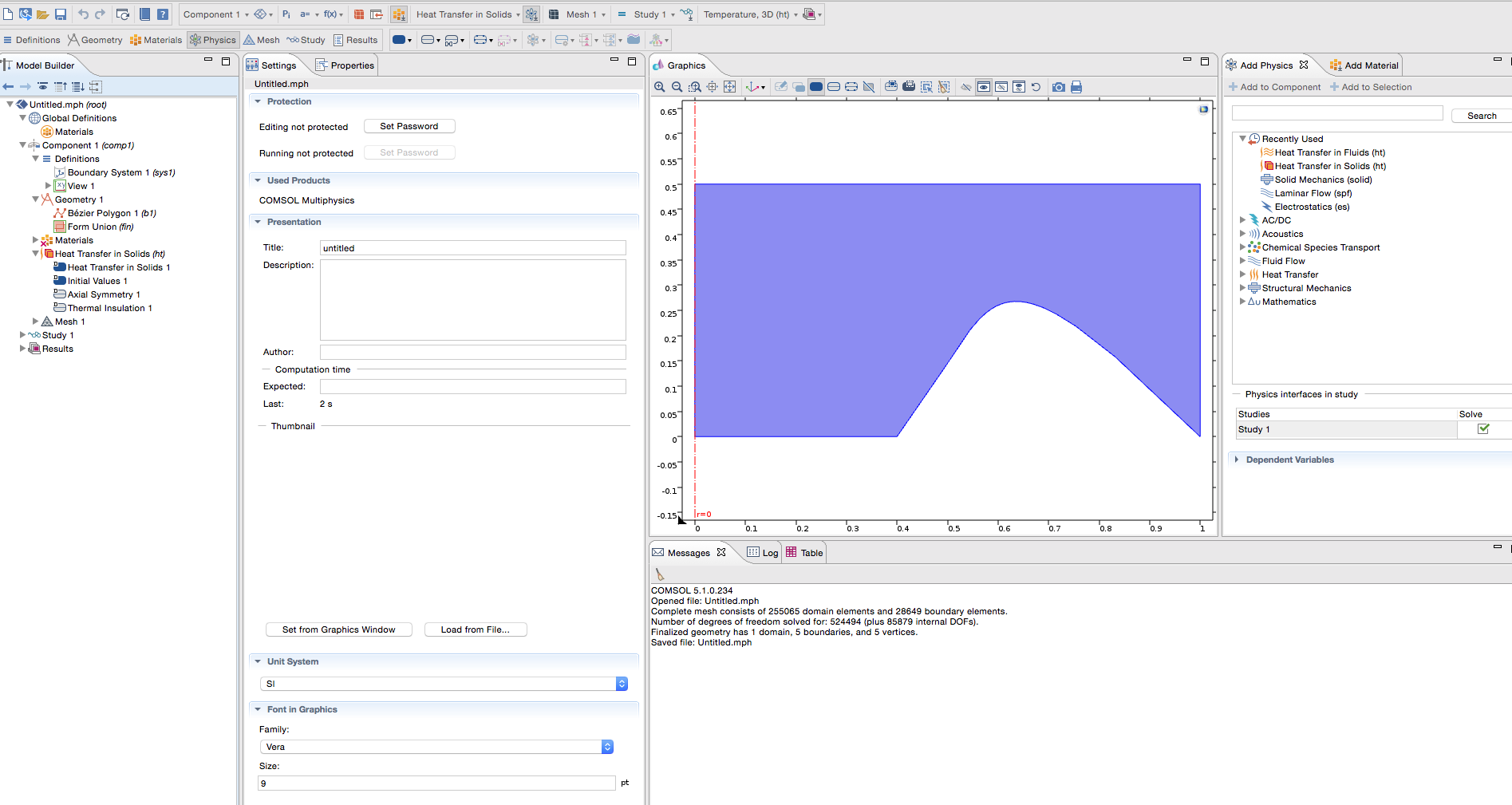Click the Set from Graphics Window button

(x=338, y=629)
